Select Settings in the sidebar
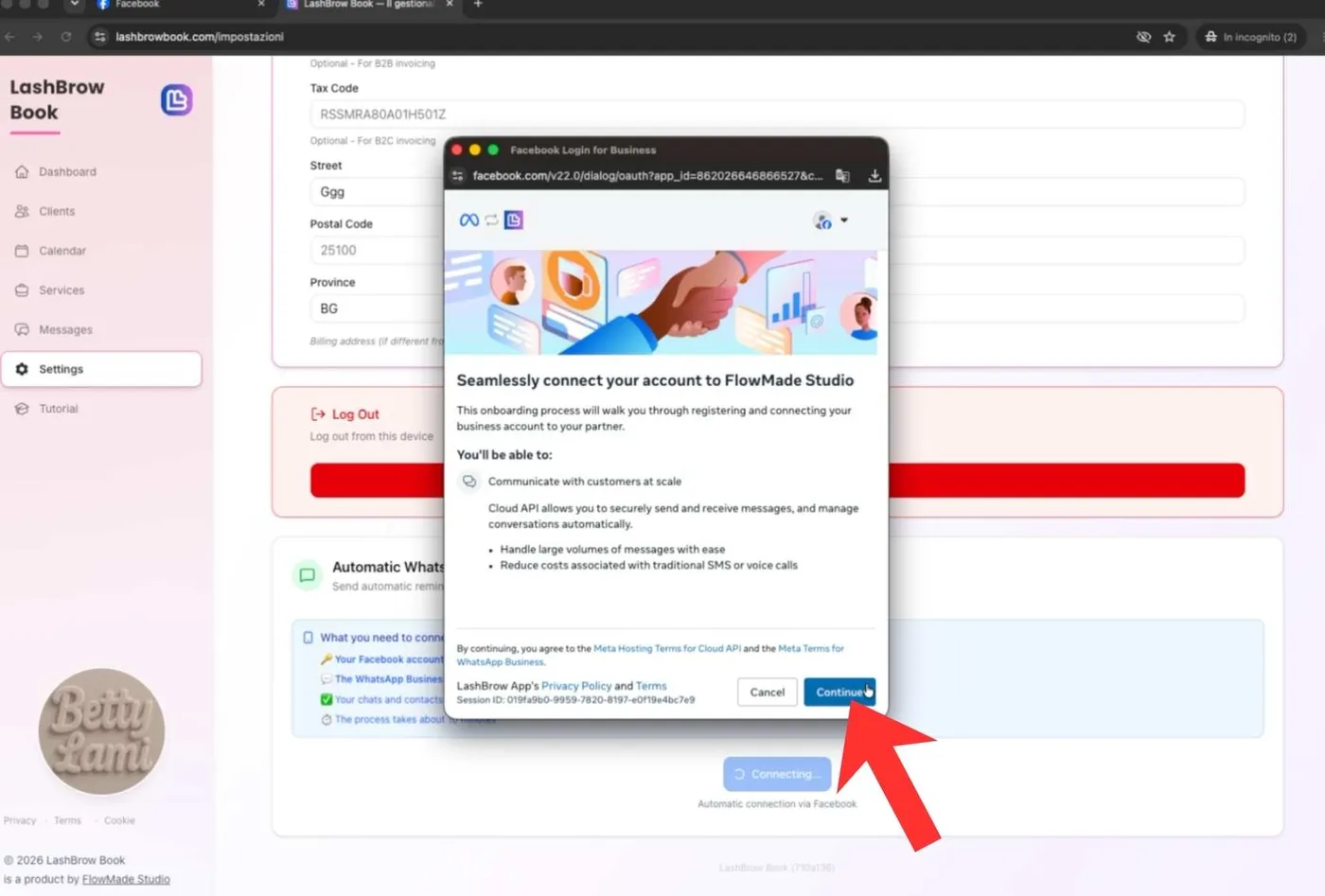The width and height of the screenshot is (1325, 896). (101, 369)
